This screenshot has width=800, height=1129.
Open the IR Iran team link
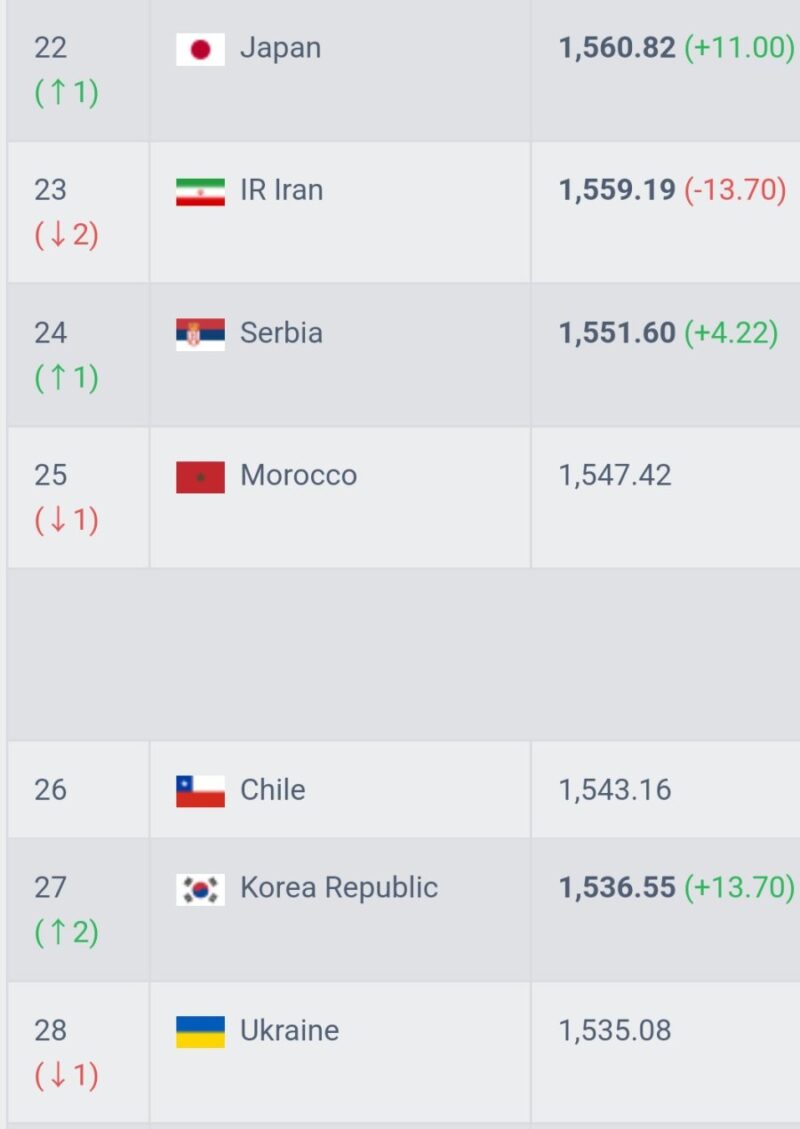pyautogui.click(x=281, y=190)
